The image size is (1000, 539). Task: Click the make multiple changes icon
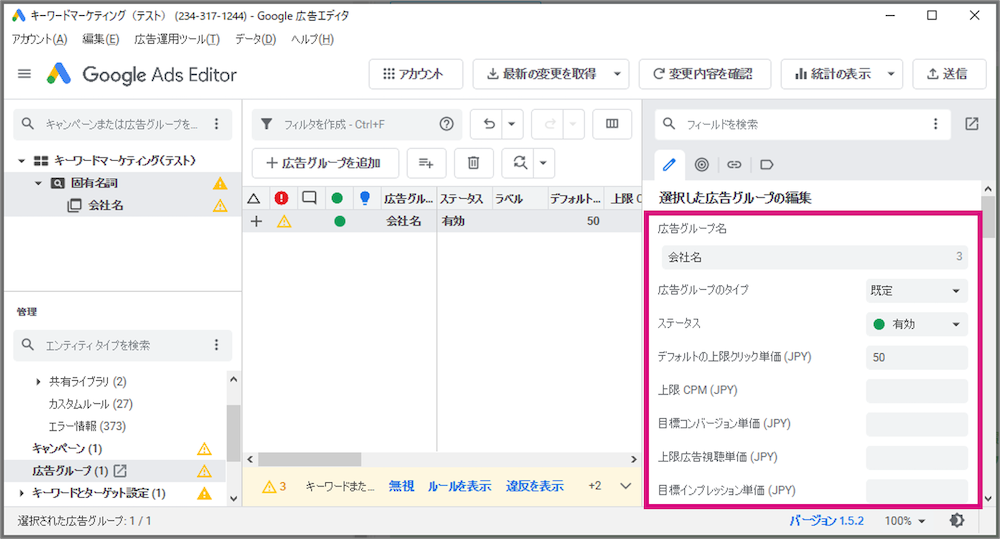pyautogui.click(x=426, y=163)
